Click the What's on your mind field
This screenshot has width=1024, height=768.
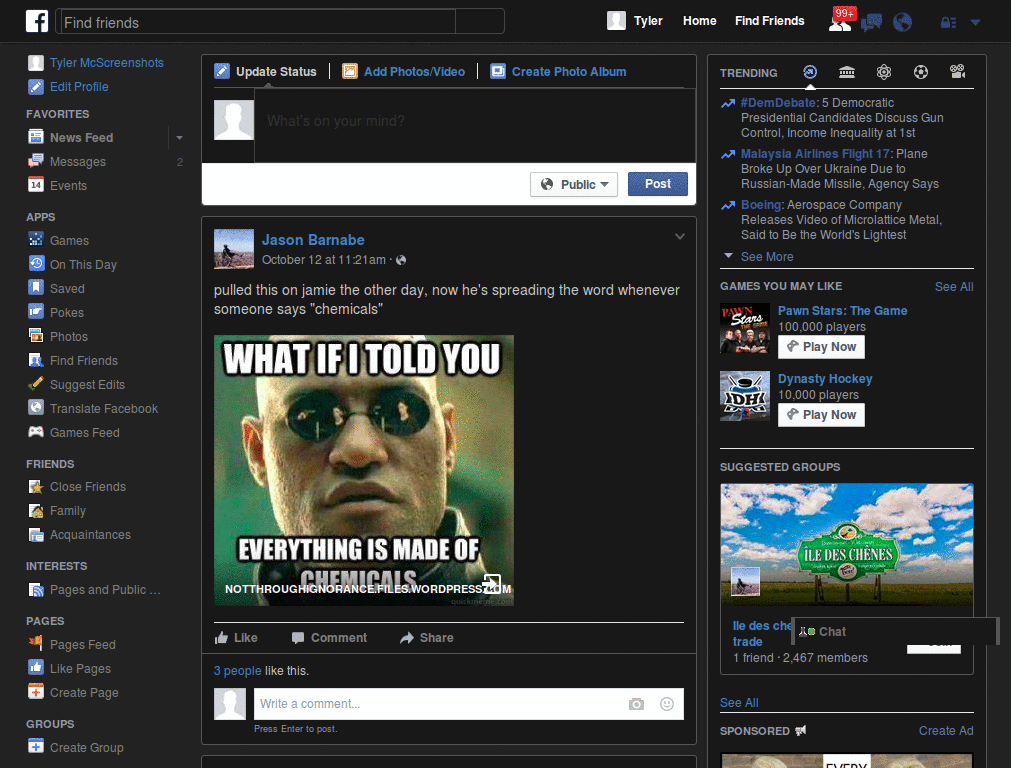point(475,124)
